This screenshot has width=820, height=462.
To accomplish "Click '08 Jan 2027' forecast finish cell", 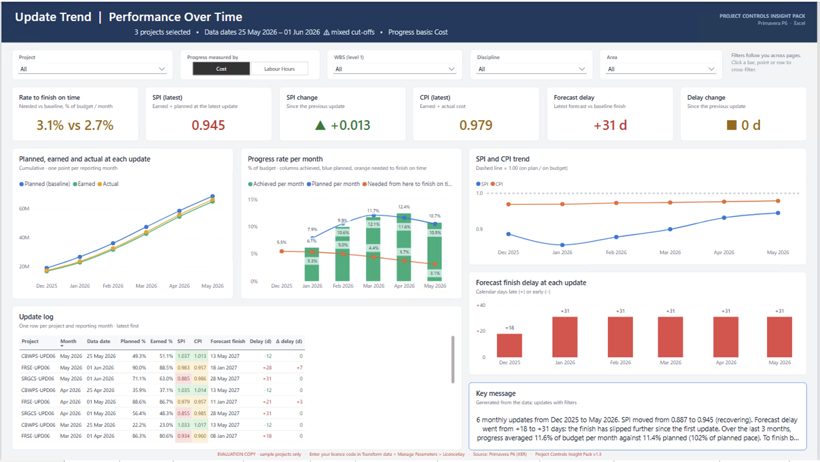I will (x=225, y=436).
